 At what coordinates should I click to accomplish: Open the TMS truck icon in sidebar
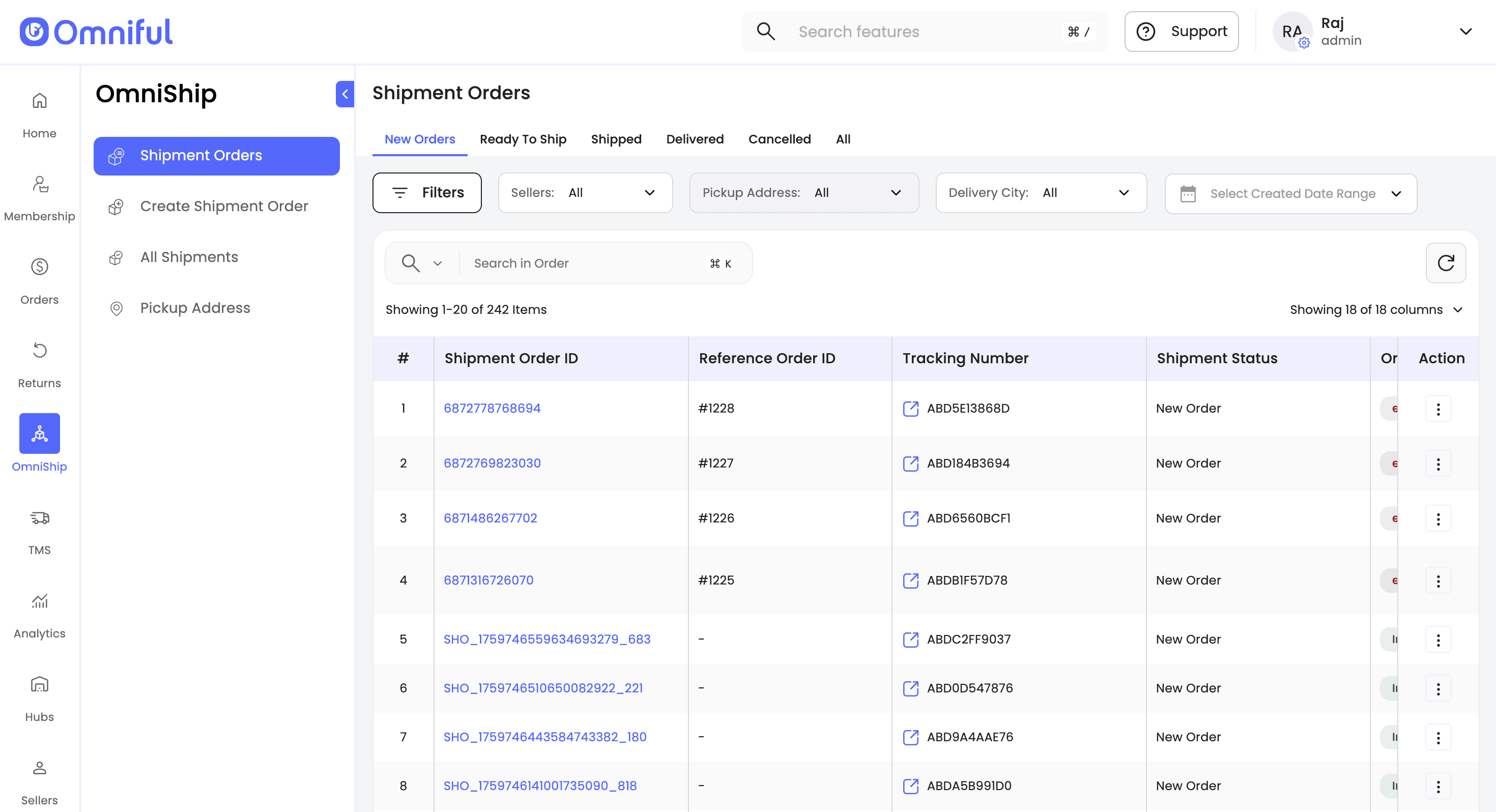[x=40, y=517]
